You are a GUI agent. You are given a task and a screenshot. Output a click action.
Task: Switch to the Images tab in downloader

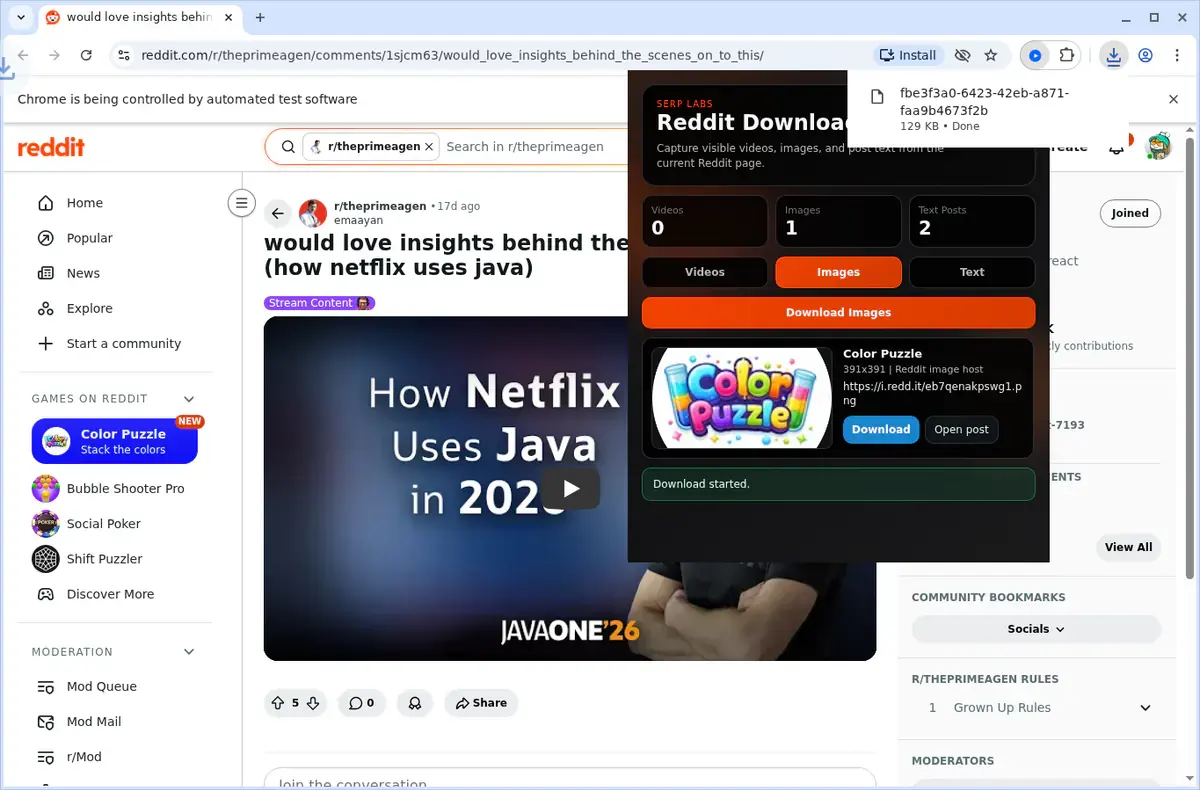click(x=838, y=272)
